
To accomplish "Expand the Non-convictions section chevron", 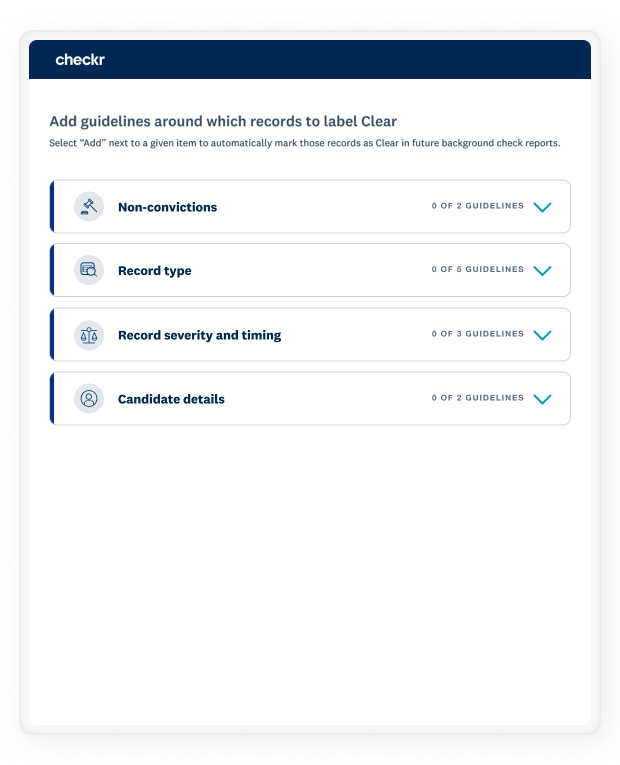I will coord(542,207).
